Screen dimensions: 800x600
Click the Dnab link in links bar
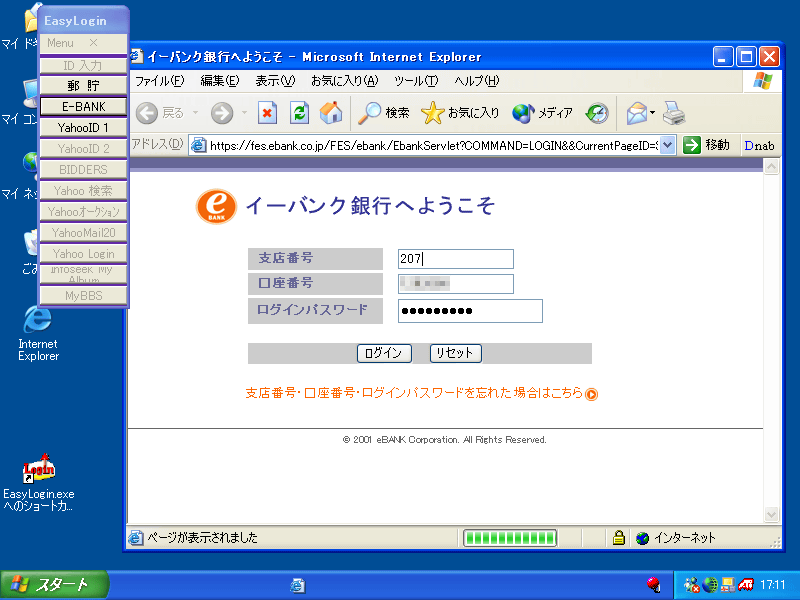coord(759,145)
